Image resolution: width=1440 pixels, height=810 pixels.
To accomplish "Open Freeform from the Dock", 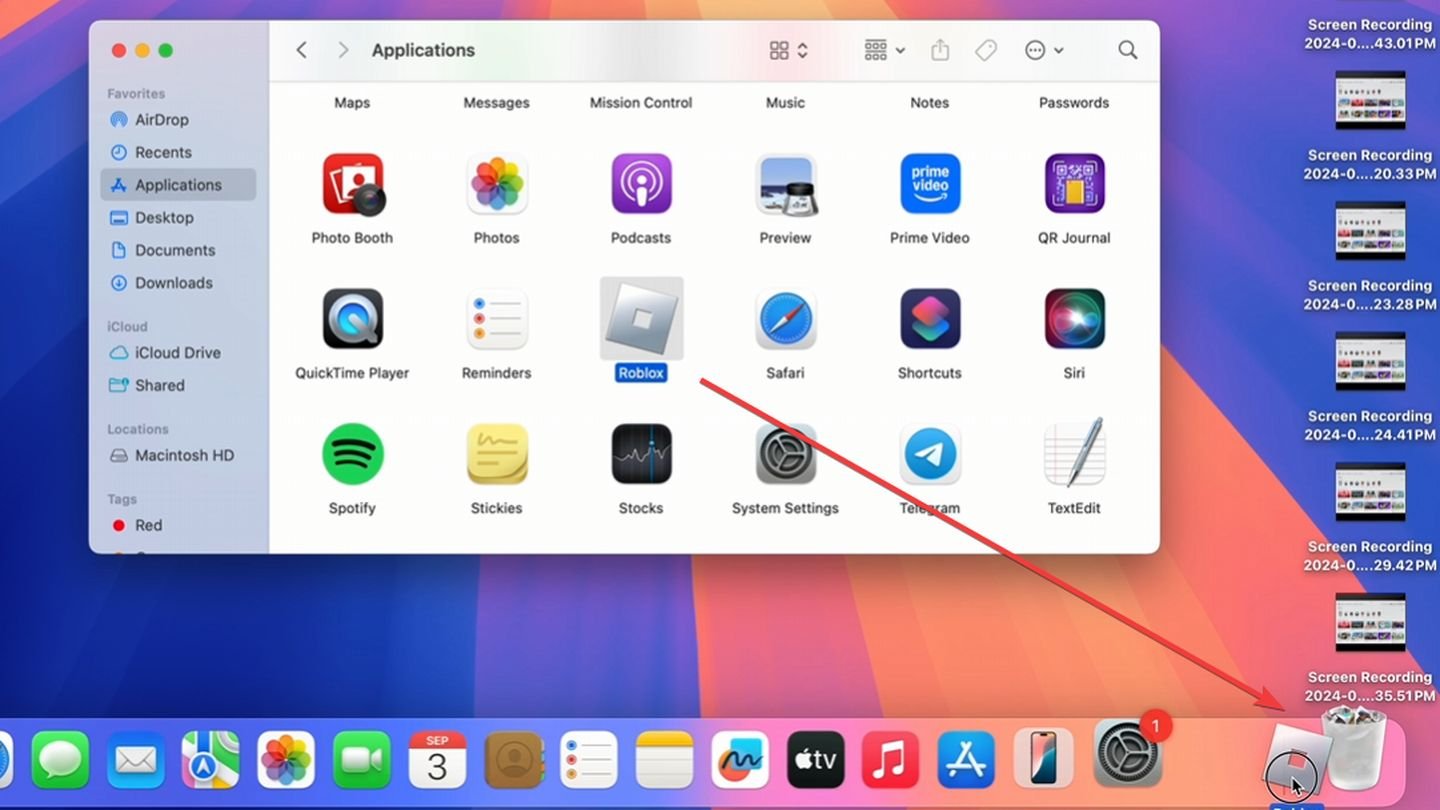I will pyautogui.click(x=740, y=760).
